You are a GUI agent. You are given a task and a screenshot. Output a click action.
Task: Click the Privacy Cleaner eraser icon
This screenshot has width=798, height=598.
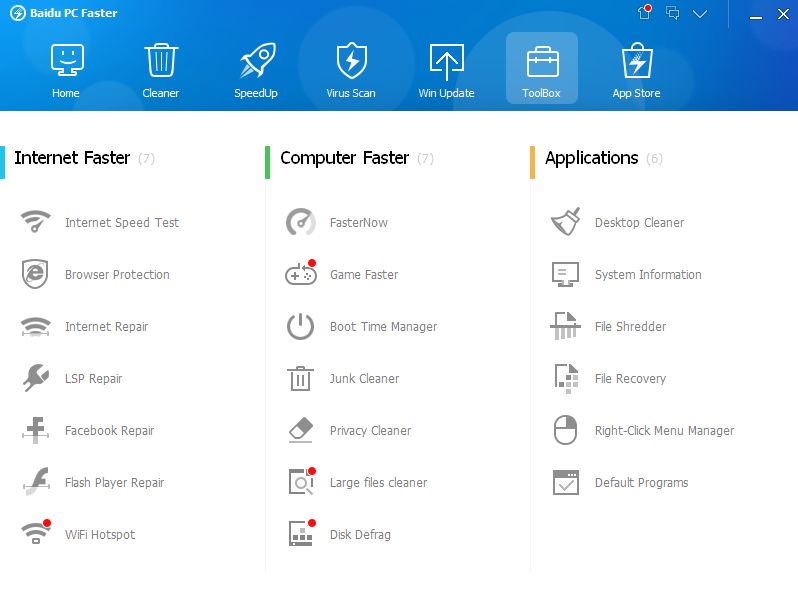[301, 430]
